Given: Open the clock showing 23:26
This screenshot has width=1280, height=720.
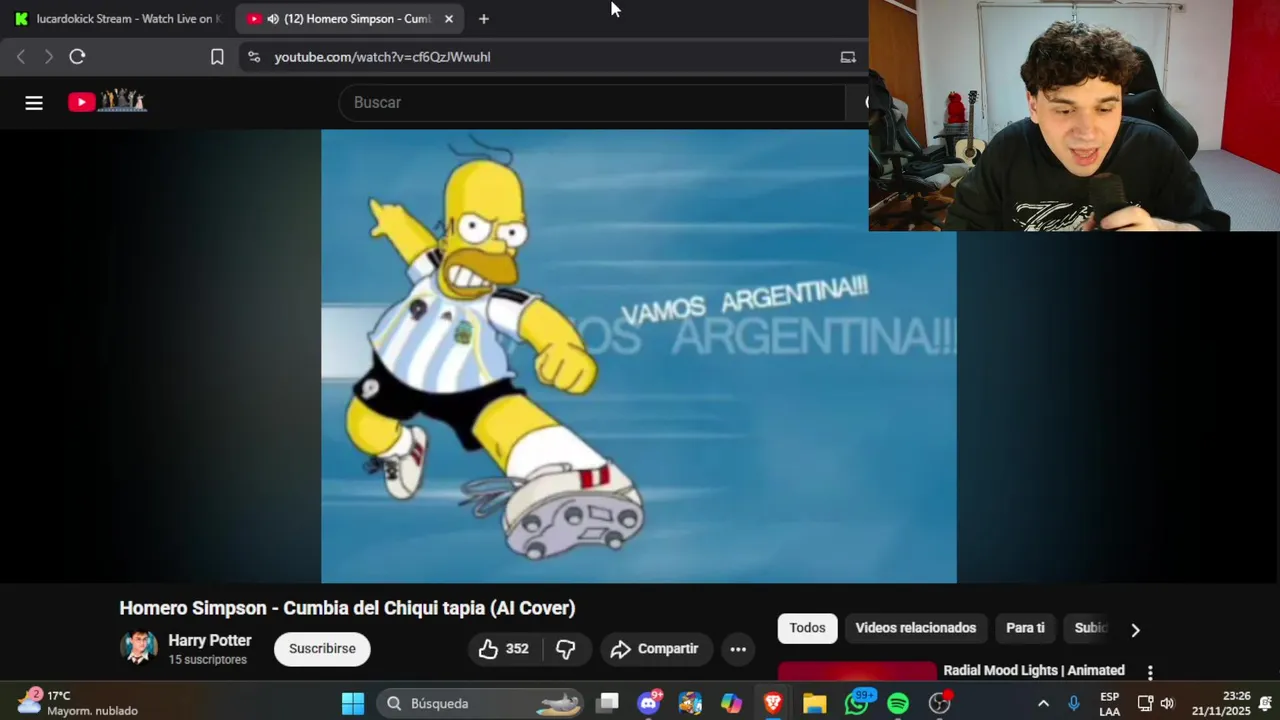Looking at the screenshot, I should (x=1221, y=704).
